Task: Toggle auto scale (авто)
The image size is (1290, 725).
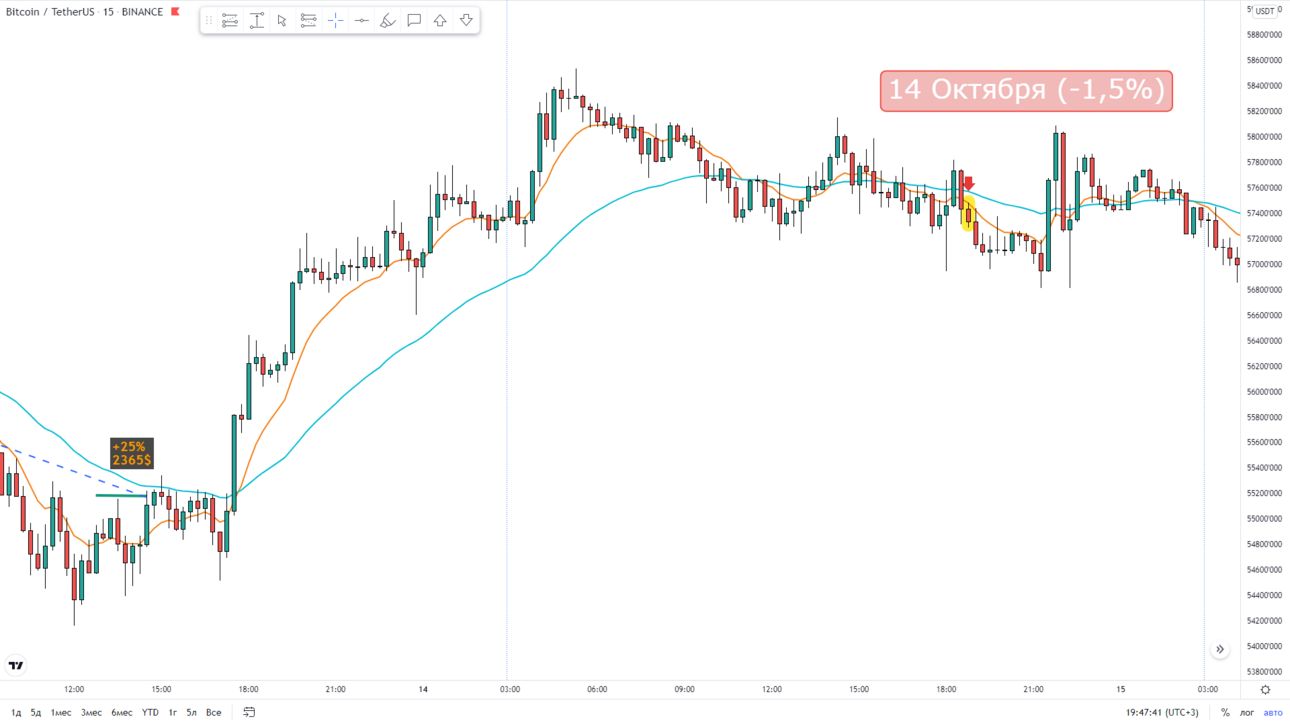Action: coord(1273,713)
